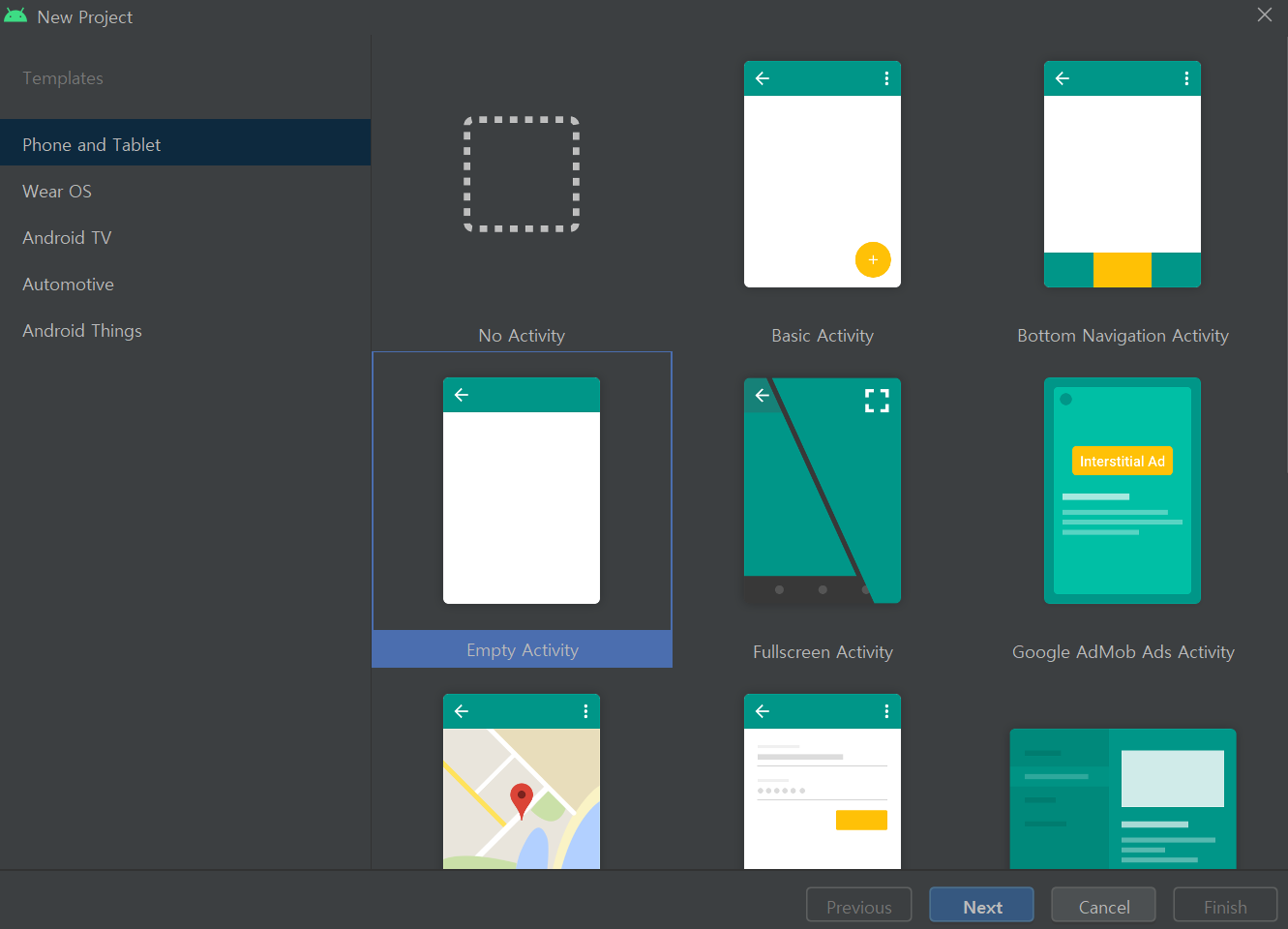
Task: Click the yellow tab in Bottom Navigation preview
Action: pos(1123,270)
